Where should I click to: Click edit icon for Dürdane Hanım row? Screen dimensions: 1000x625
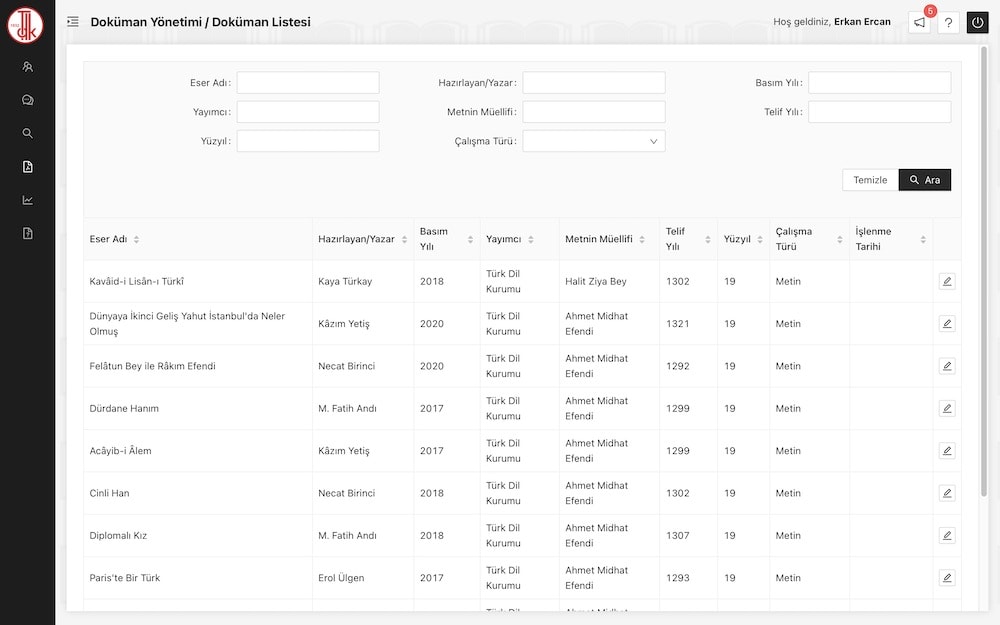(946, 408)
